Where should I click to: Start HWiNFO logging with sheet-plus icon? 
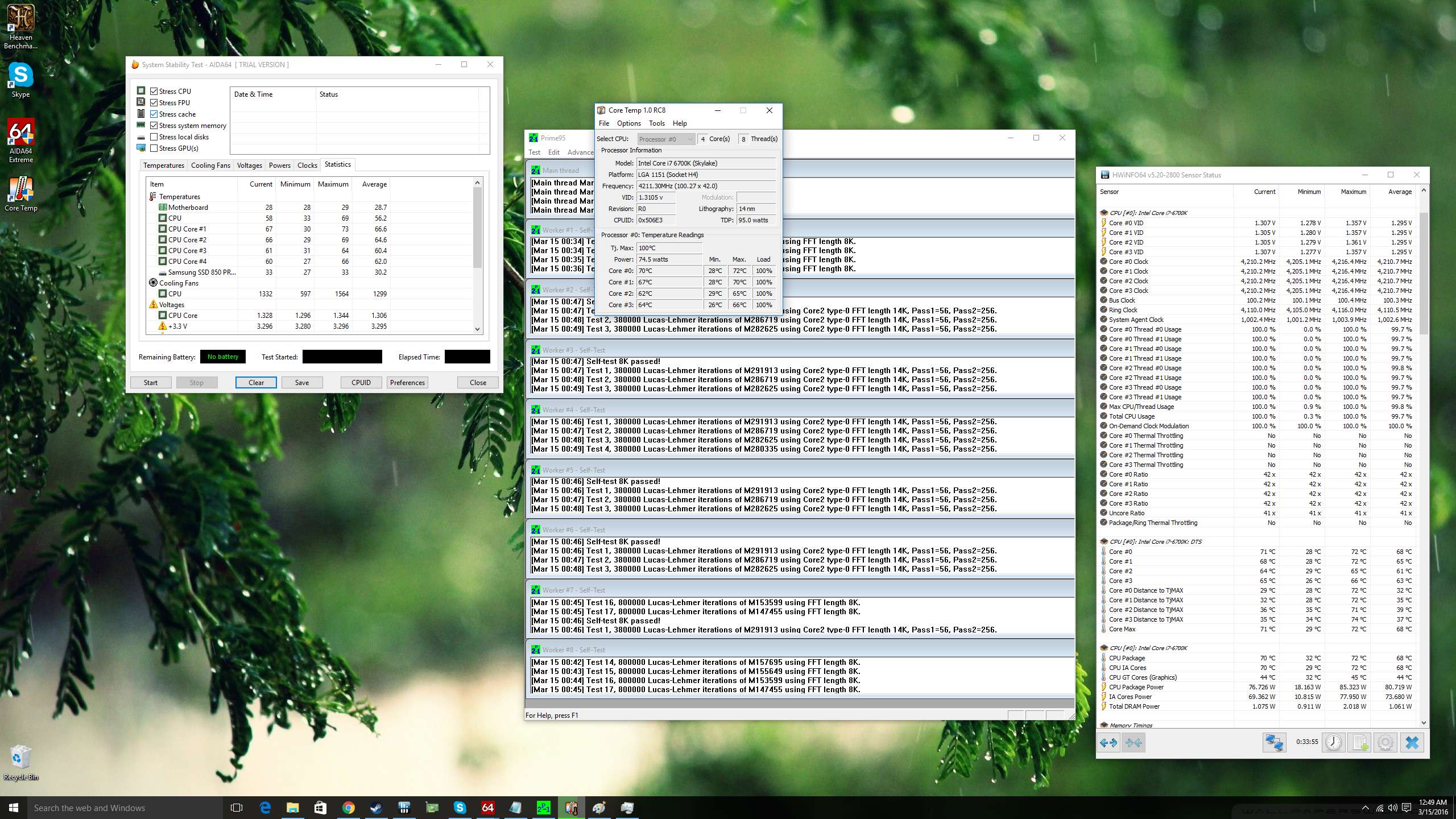[1360, 743]
